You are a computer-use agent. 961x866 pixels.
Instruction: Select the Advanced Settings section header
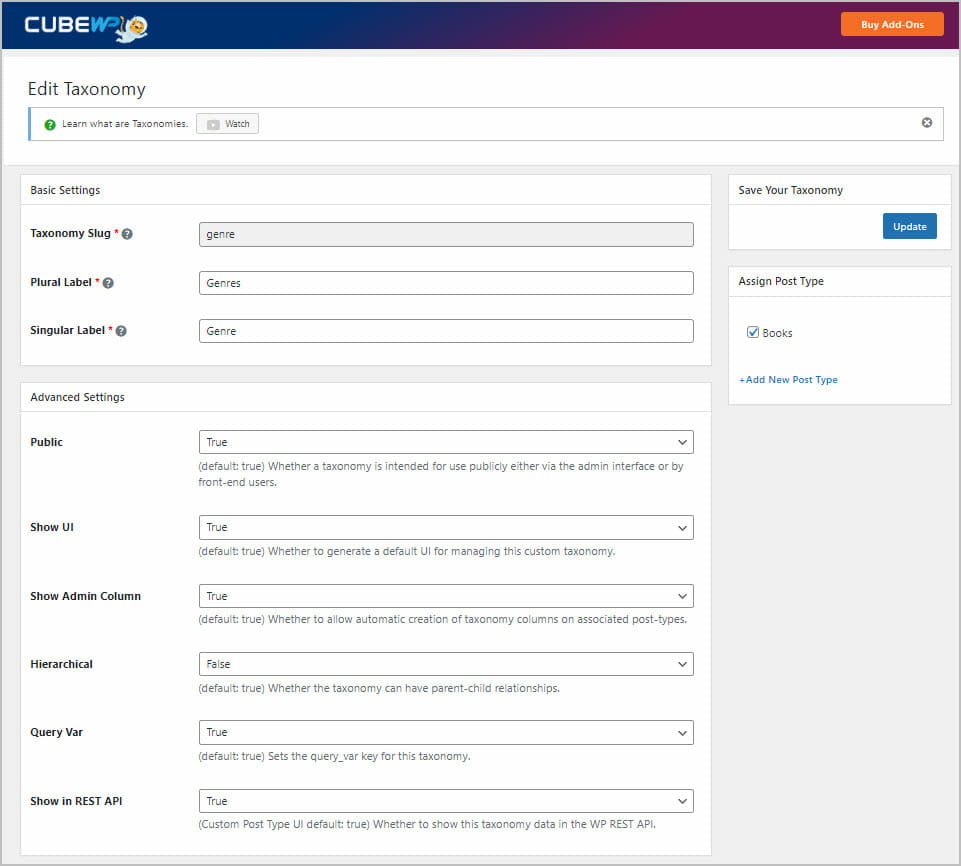click(x=77, y=397)
